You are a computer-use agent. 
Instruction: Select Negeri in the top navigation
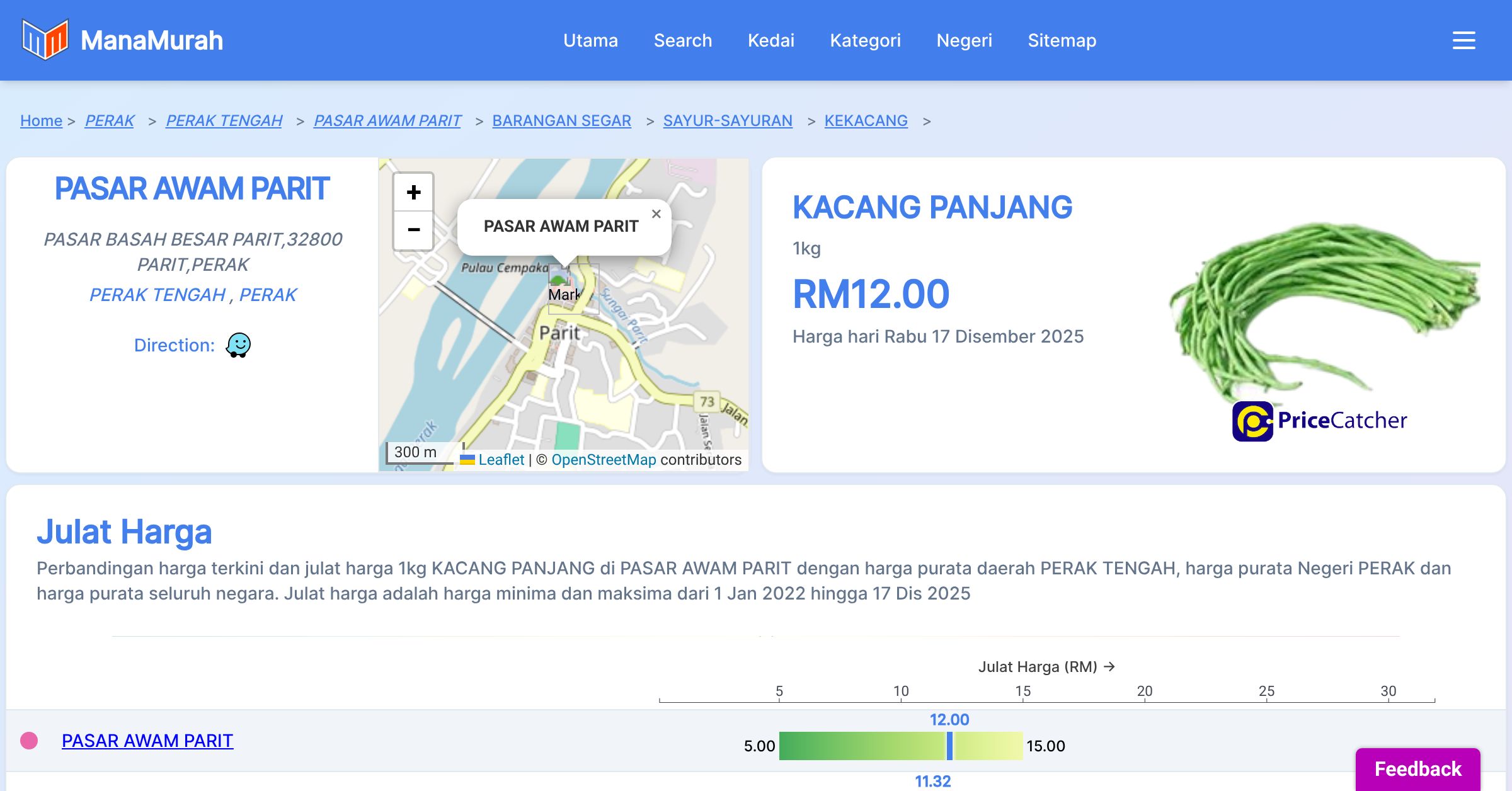pyautogui.click(x=964, y=40)
